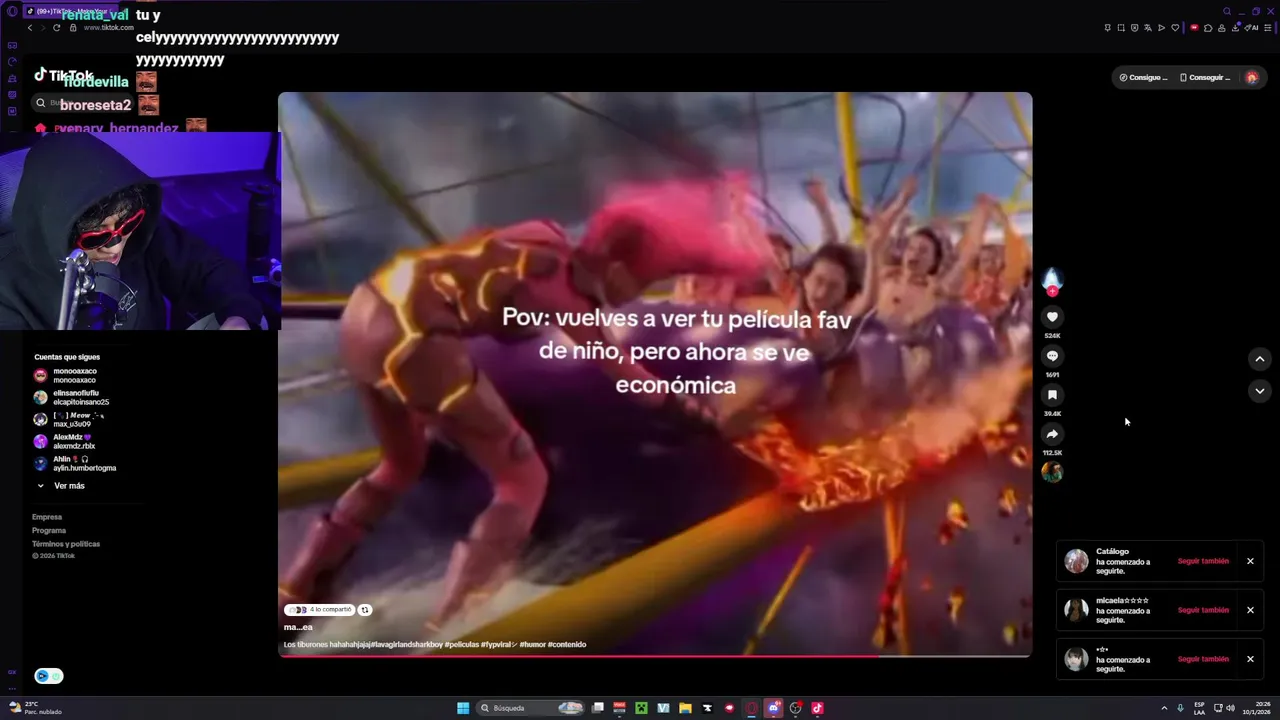Screen dimensions: 1280x720
Task: Click the video progress bar
Action: 655,657
